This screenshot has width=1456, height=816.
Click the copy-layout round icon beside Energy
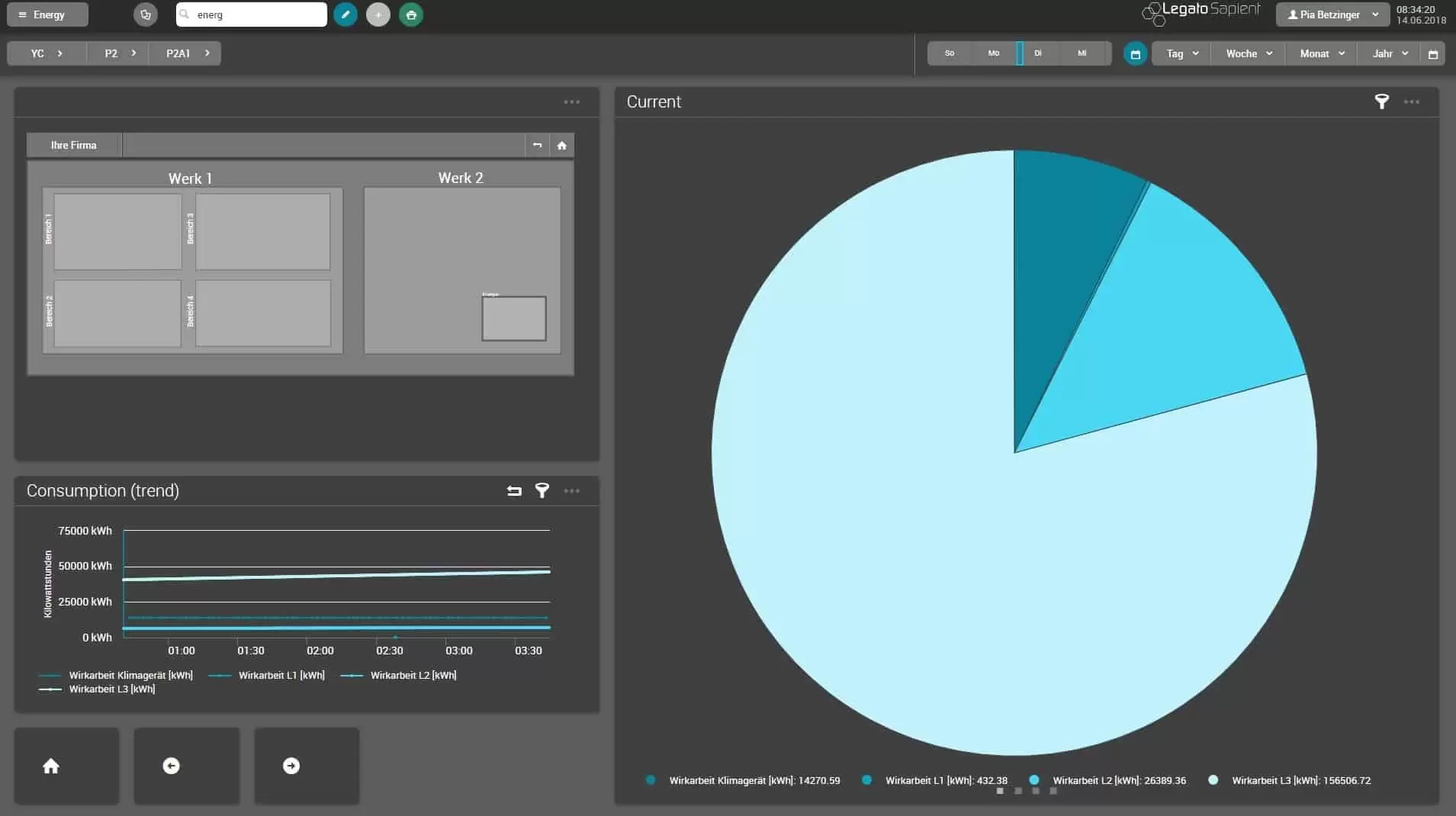(x=145, y=14)
